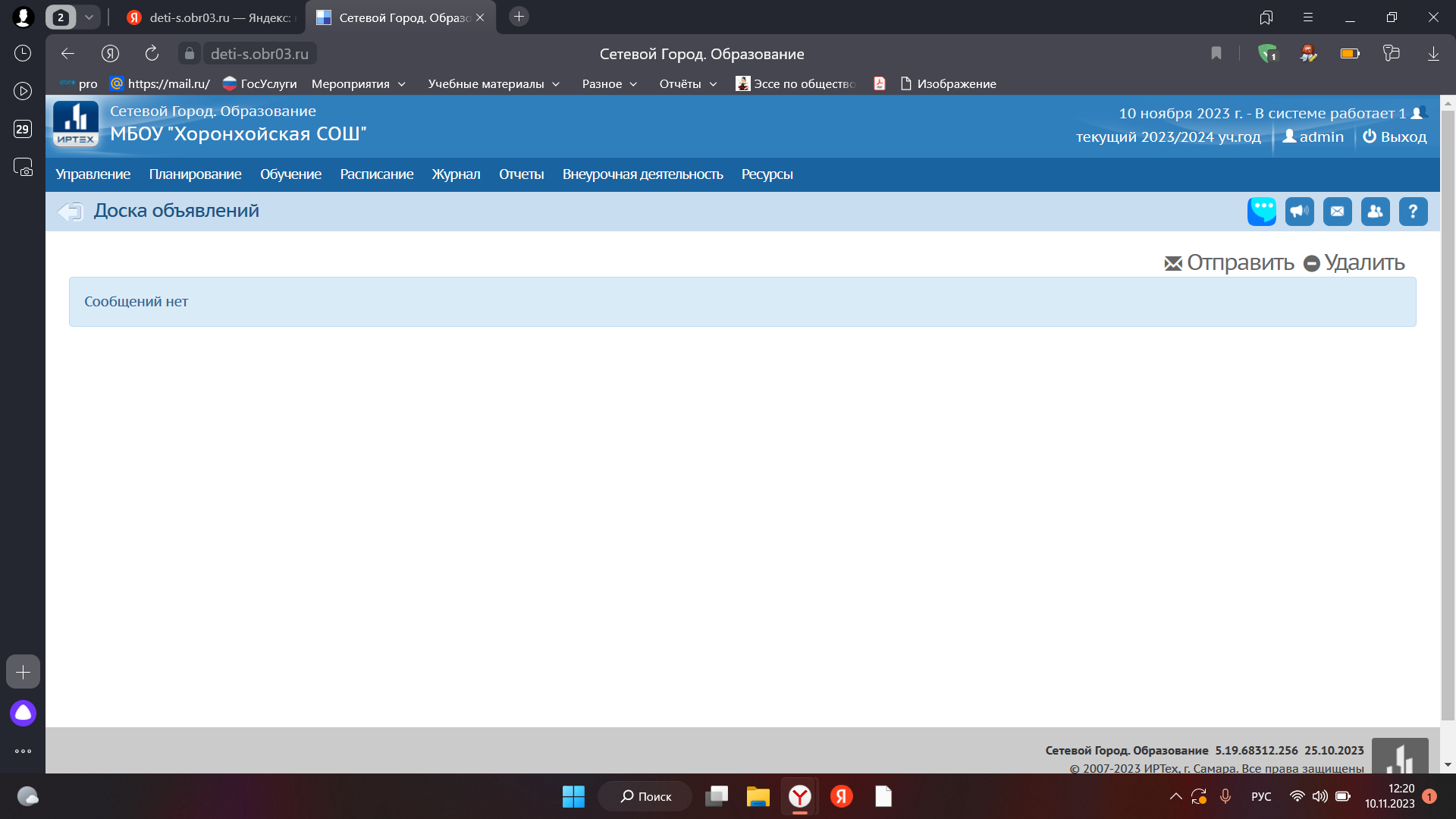This screenshot has width=1456, height=819.
Task: Open the Управление menu
Action: 93,174
